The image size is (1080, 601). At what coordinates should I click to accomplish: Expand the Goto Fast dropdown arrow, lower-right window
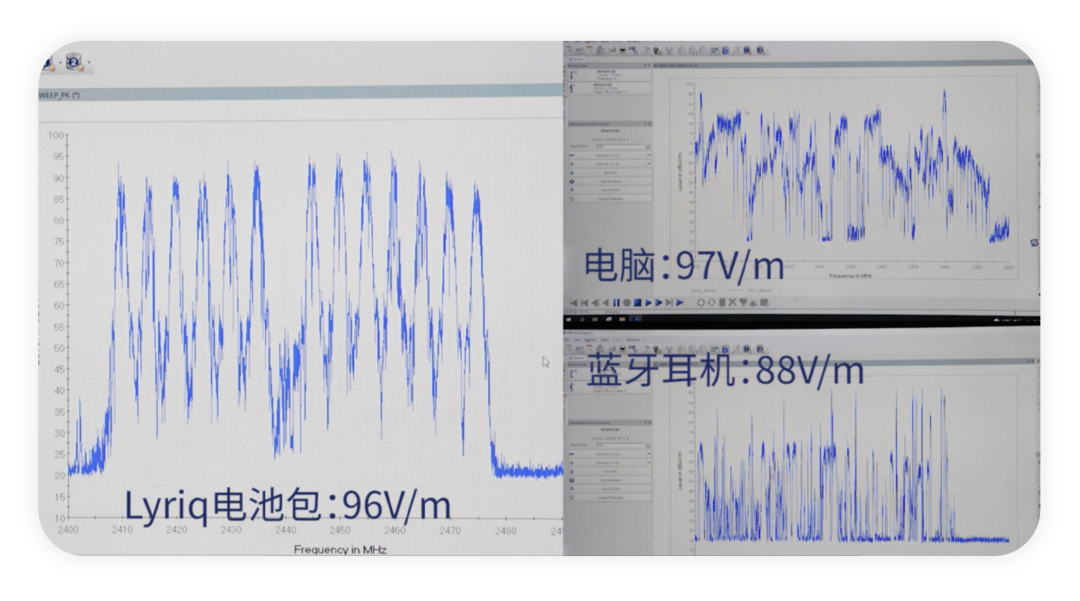649,463
